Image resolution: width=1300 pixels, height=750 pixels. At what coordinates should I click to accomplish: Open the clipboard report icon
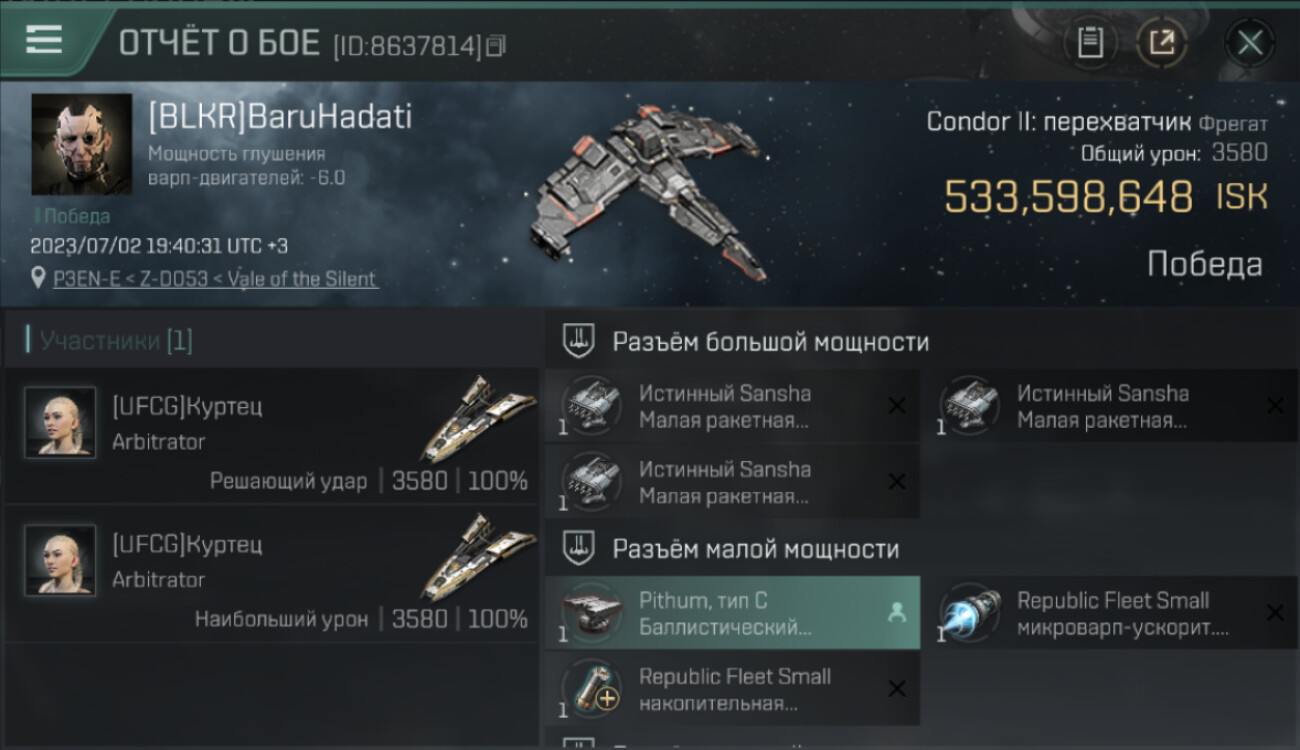pyautogui.click(x=1090, y=42)
